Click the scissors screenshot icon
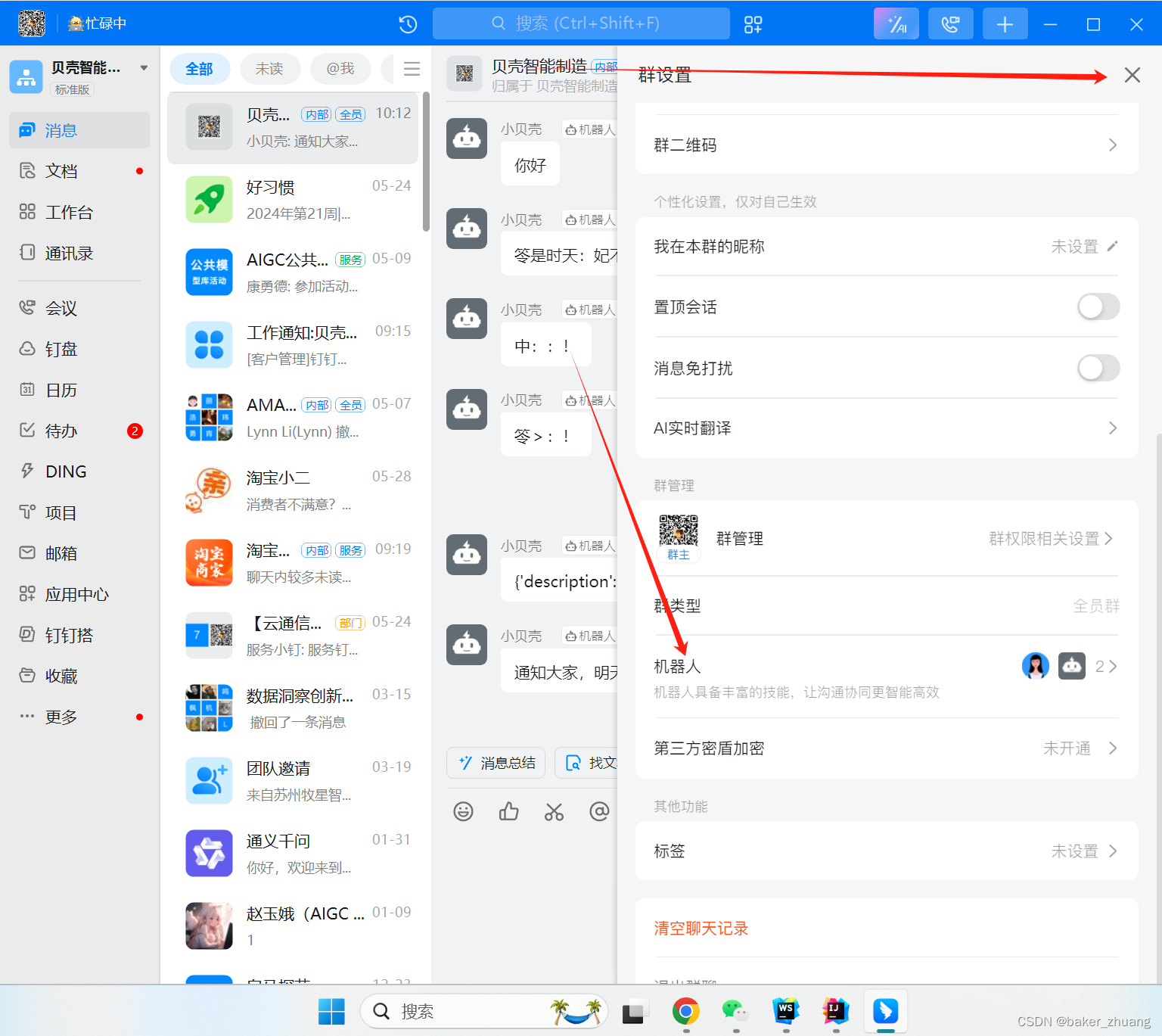Screen dimensions: 1162x1036 tap(554, 812)
